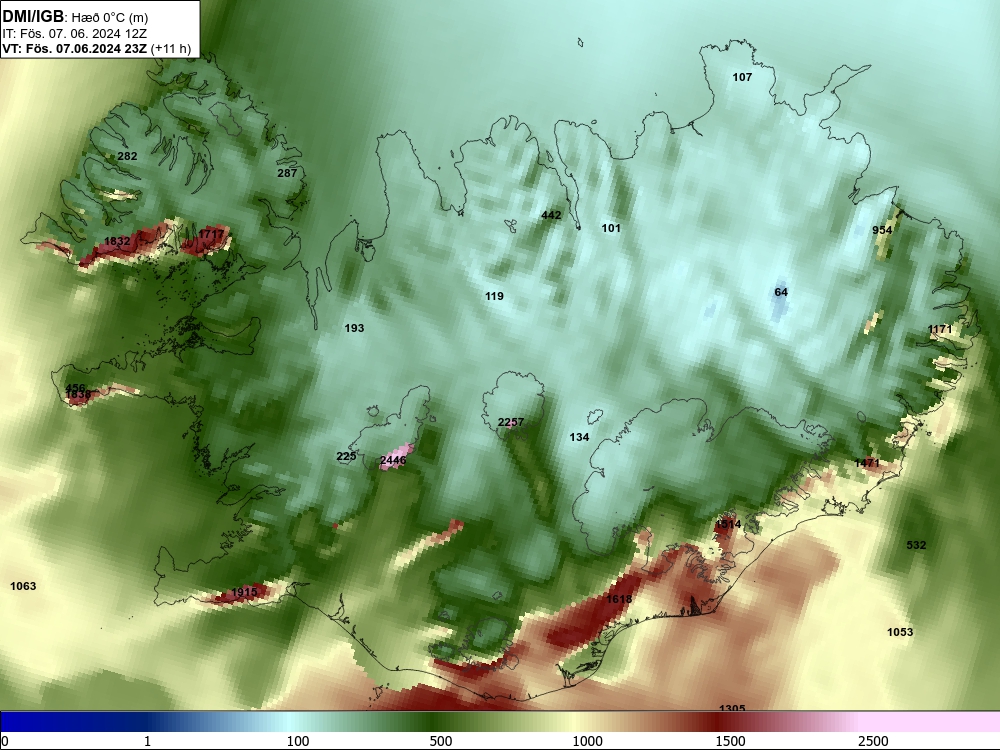Click the 2446 value on pink area
1000x750 pixels.
click(x=393, y=460)
